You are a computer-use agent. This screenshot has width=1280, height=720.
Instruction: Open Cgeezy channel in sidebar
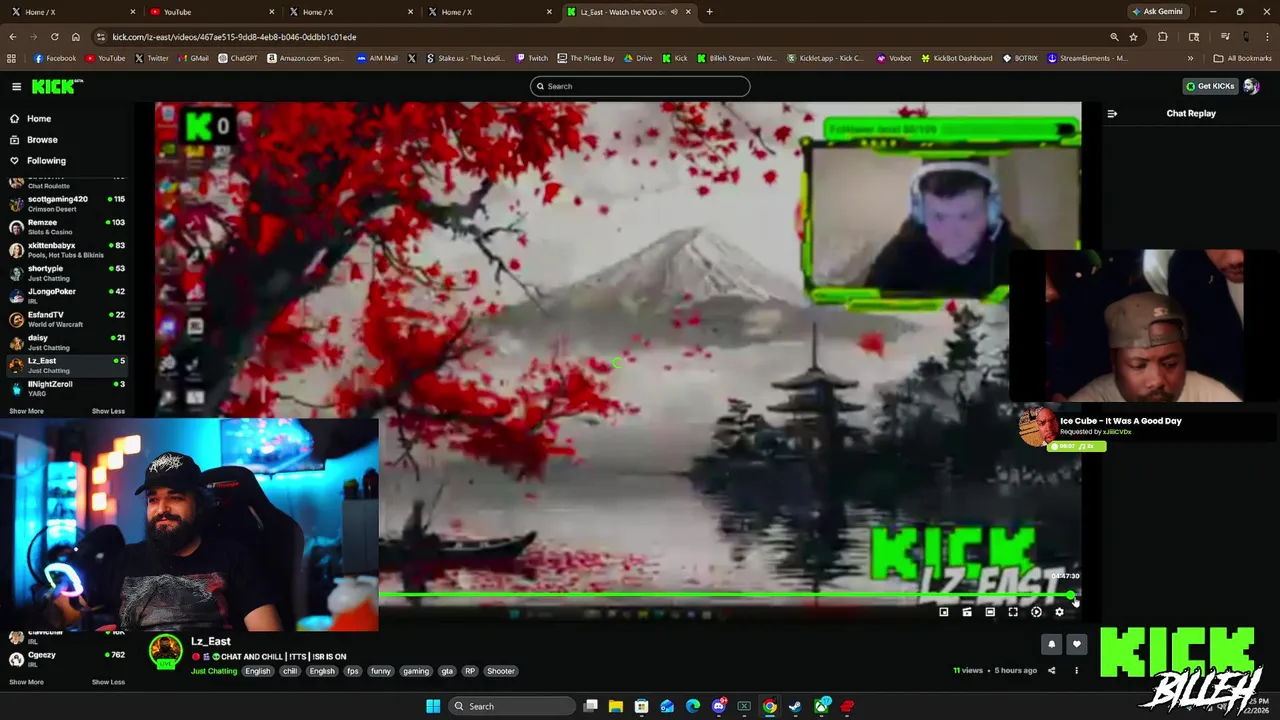click(68, 659)
